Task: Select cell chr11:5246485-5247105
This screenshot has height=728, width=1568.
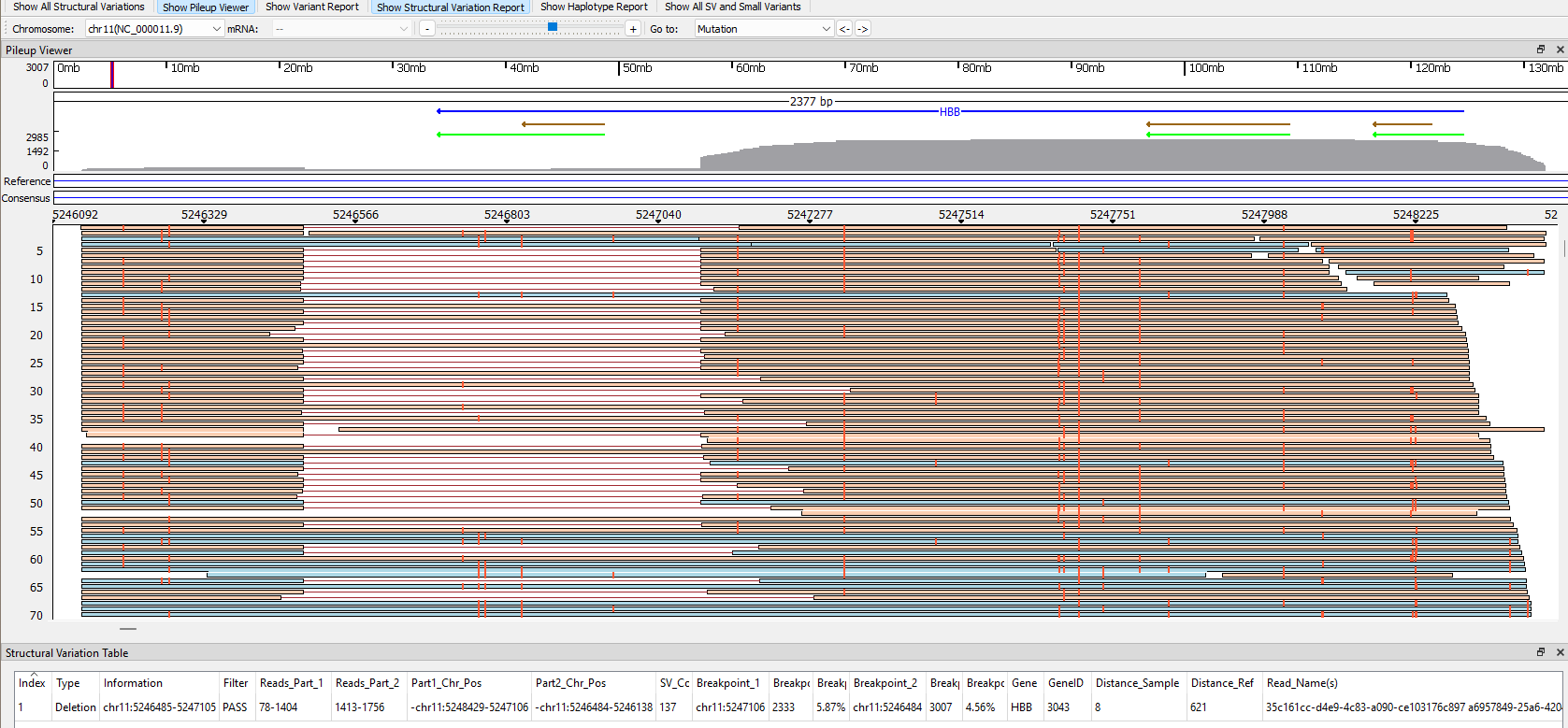Action: click(x=159, y=707)
